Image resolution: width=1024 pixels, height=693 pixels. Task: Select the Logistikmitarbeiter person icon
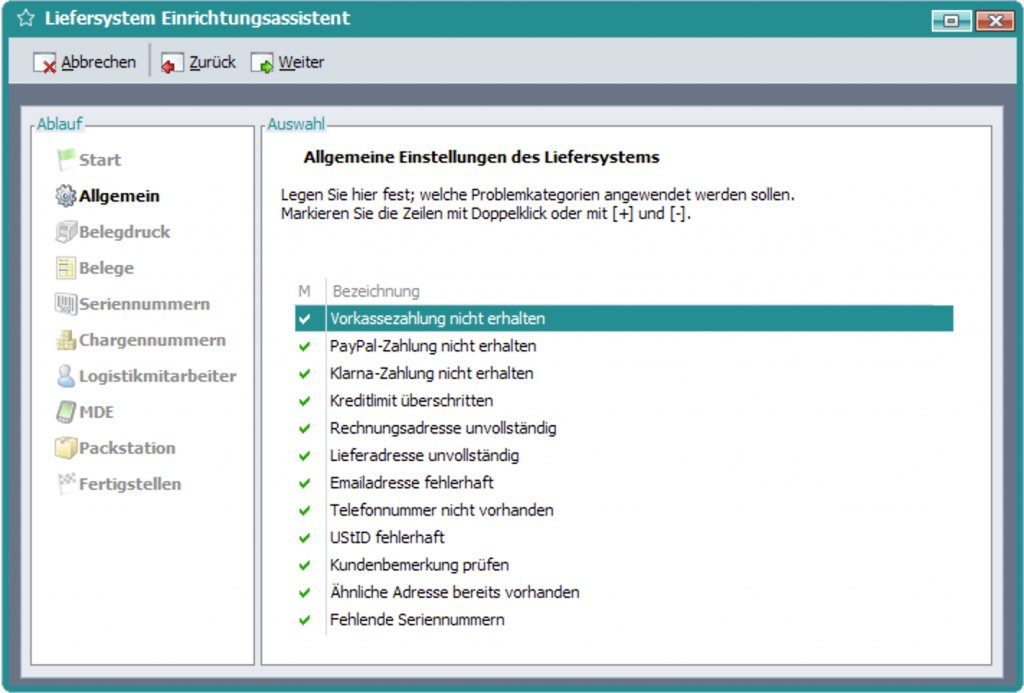(66, 376)
